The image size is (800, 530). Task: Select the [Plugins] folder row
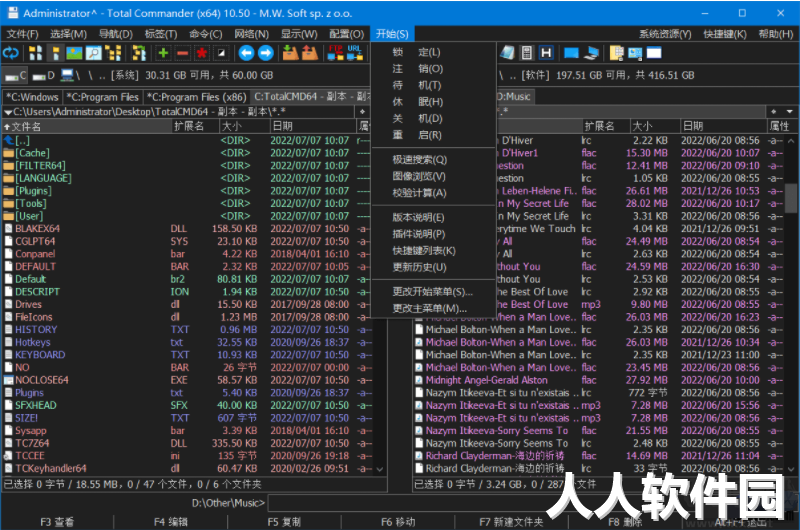(186, 191)
